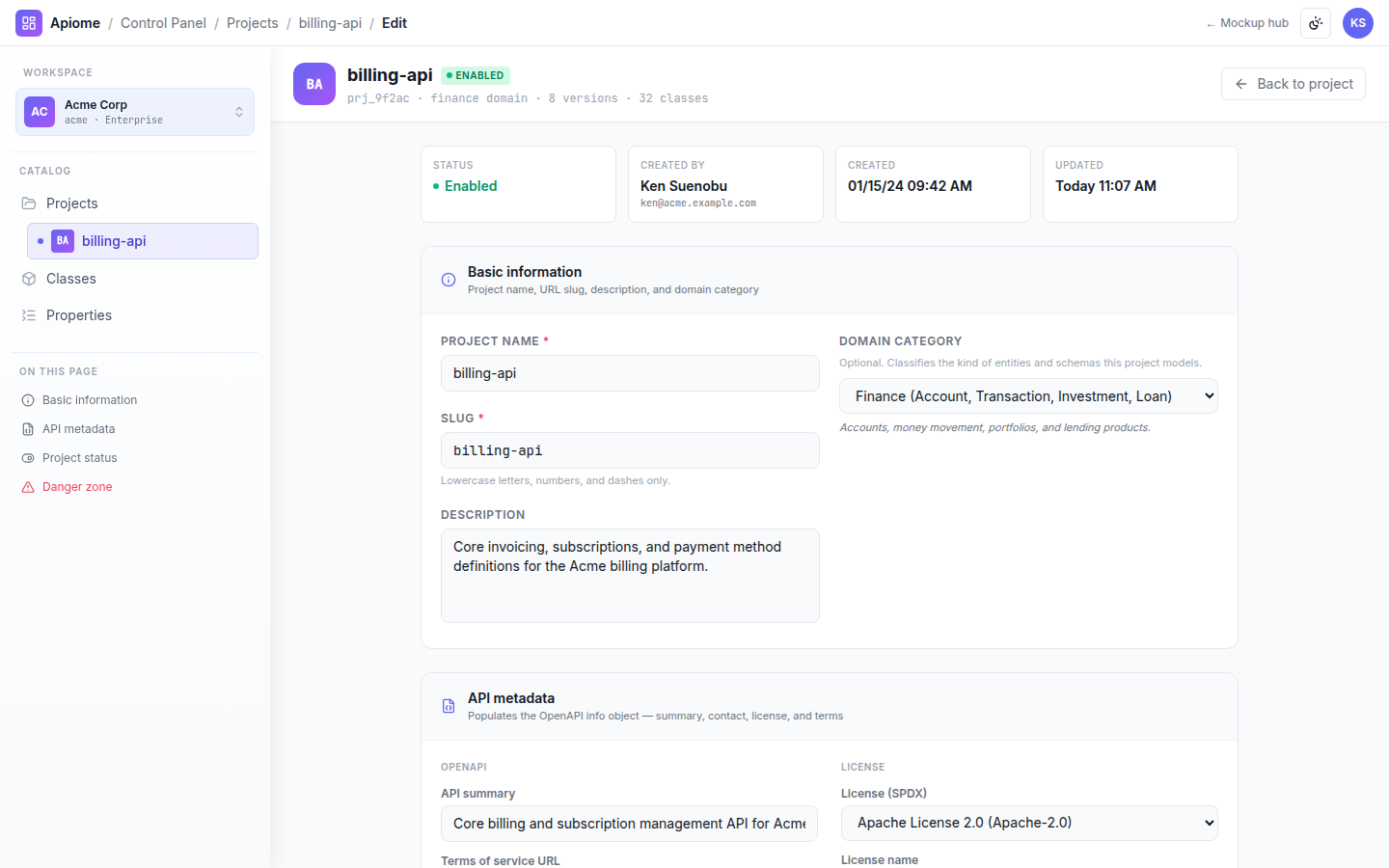
Task: Click the Basic information sidebar icon
Action: click(x=28, y=400)
